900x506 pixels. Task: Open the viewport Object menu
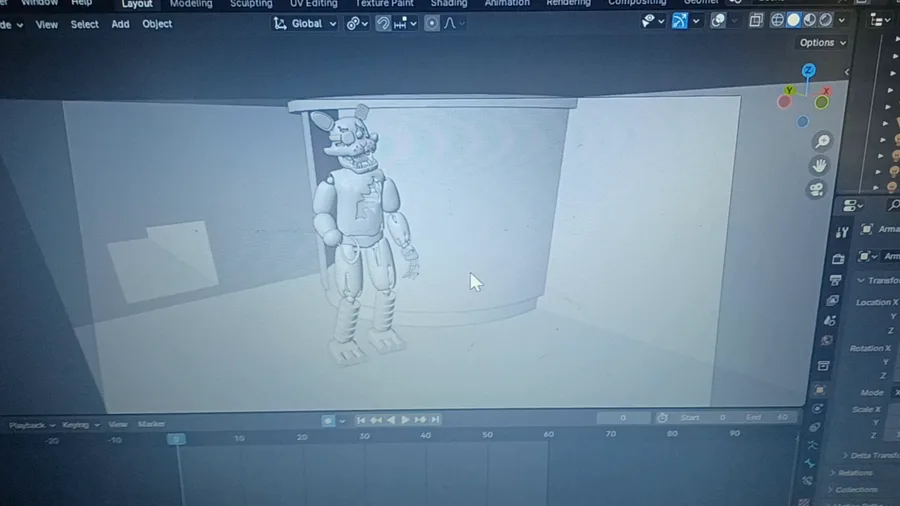pos(157,24)
